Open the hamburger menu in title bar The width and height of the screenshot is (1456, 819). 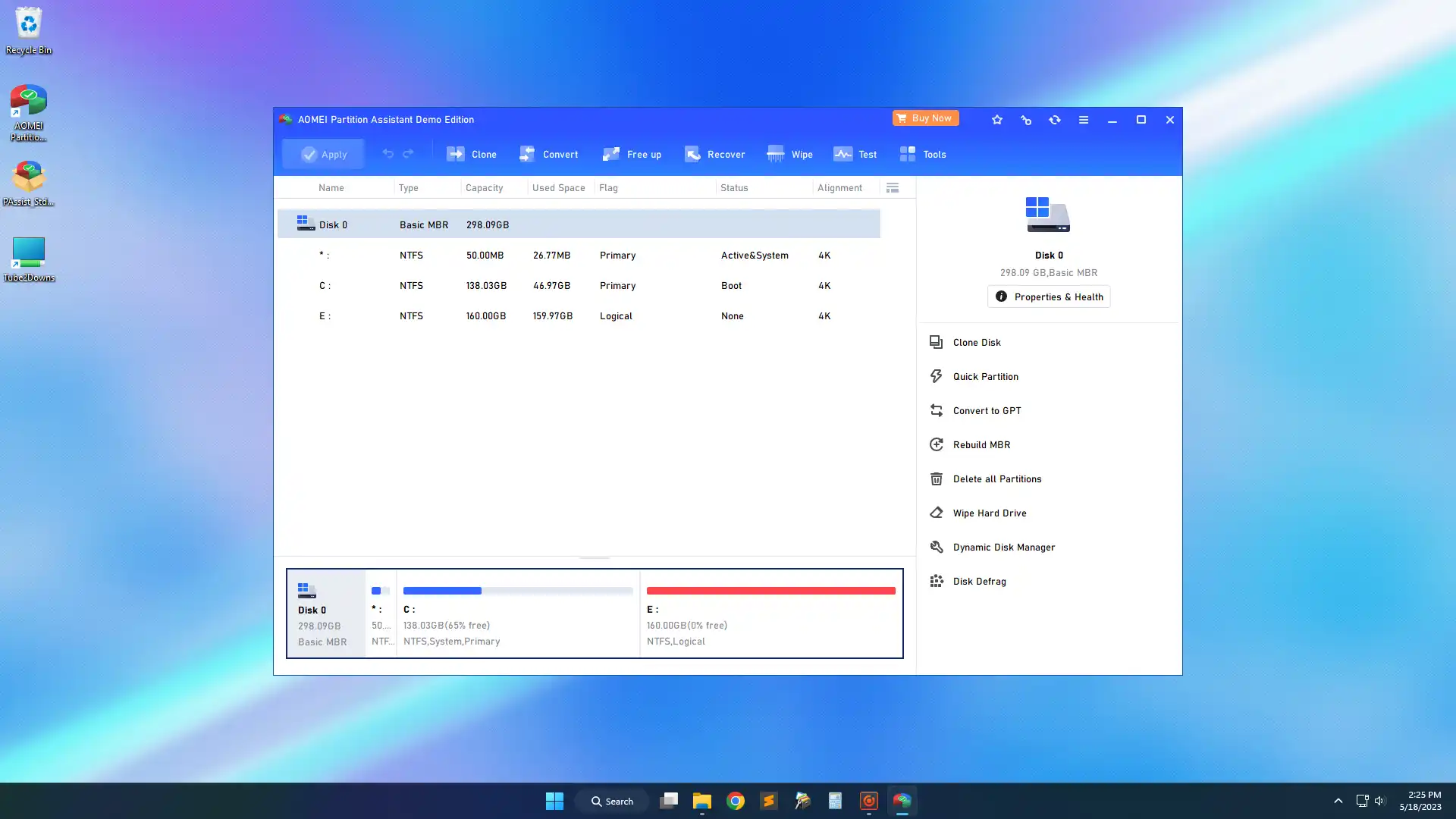pyautogui.click(x=1084, y=120)
